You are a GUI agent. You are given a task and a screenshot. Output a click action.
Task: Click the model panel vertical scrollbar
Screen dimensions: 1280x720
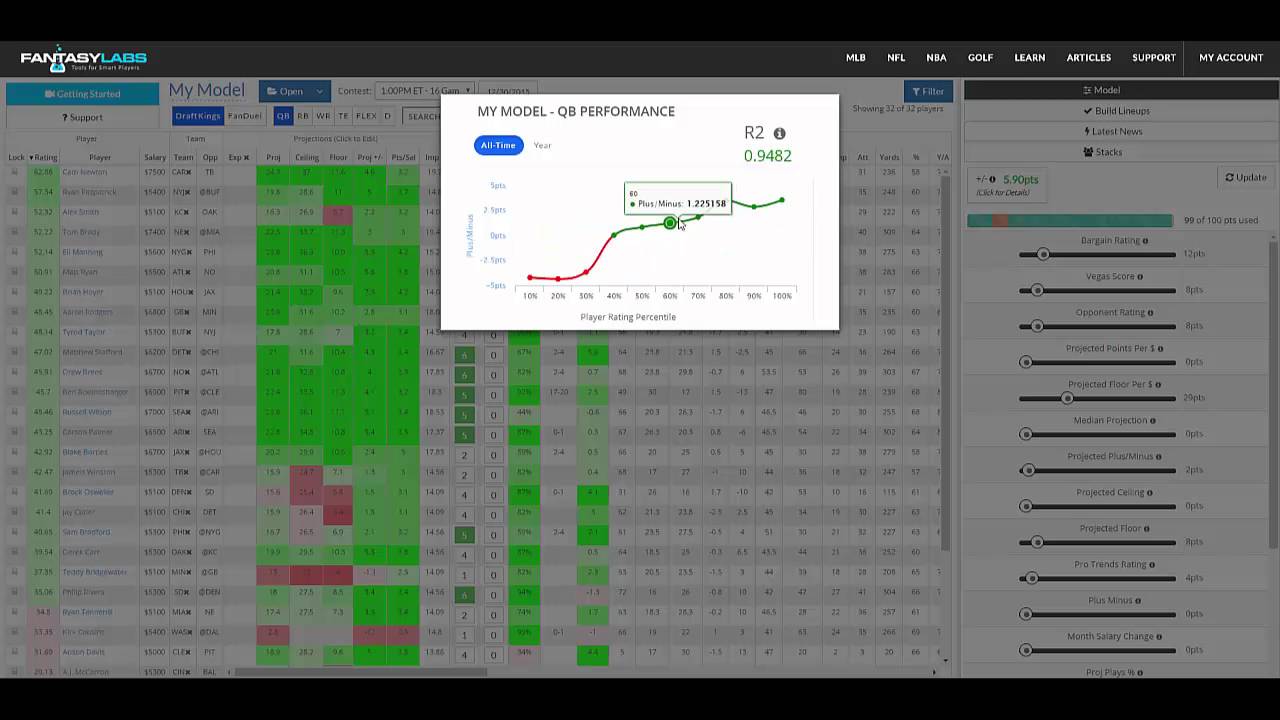pyautogui.click(x=1274, y=395)
